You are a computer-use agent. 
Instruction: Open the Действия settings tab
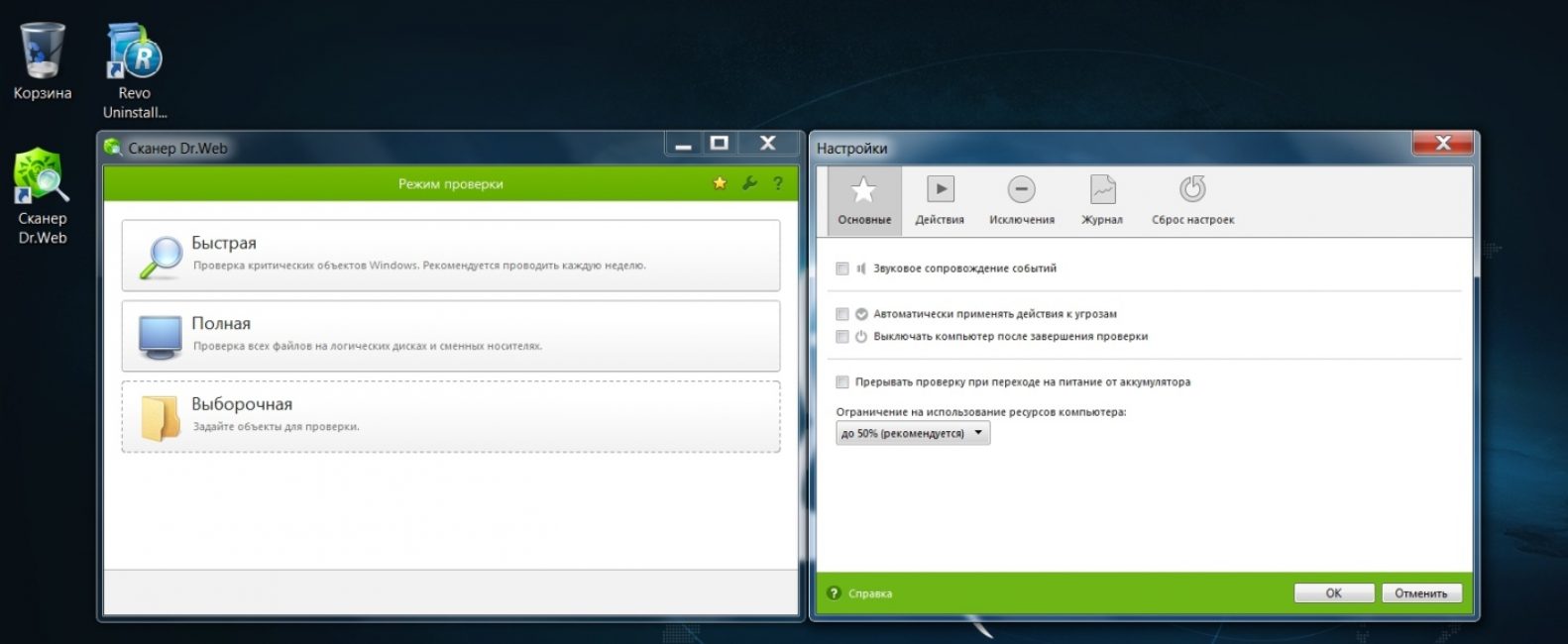coord(940,200)
